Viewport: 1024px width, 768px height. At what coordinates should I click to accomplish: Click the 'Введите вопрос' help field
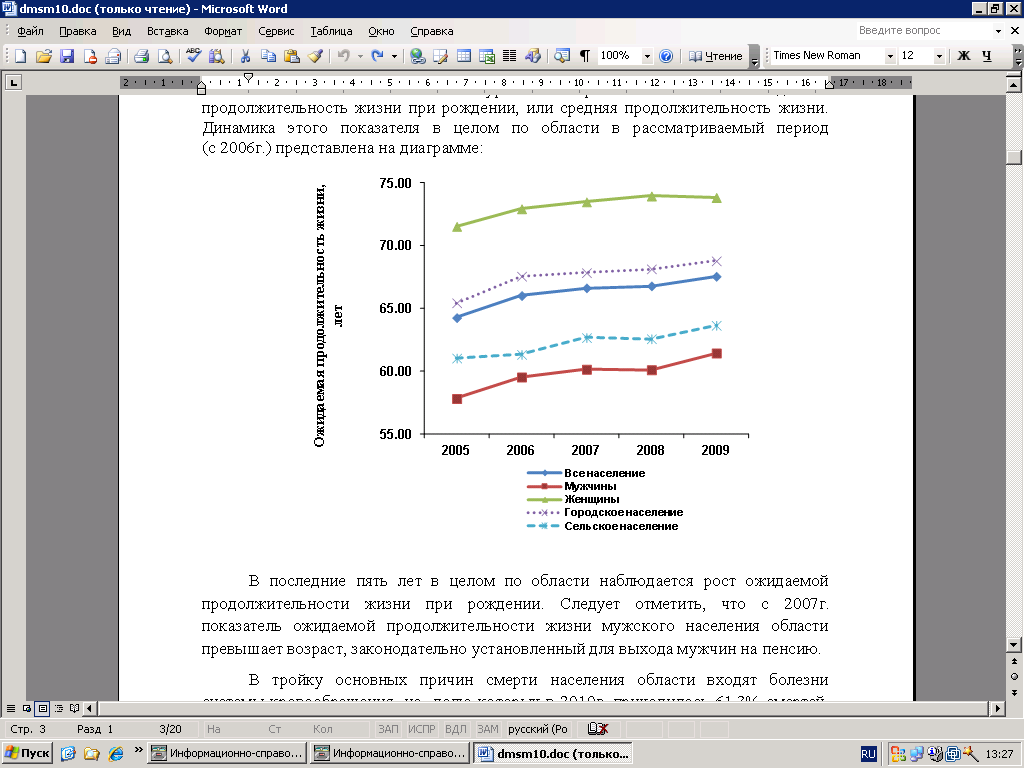click(x=923, y=31)
